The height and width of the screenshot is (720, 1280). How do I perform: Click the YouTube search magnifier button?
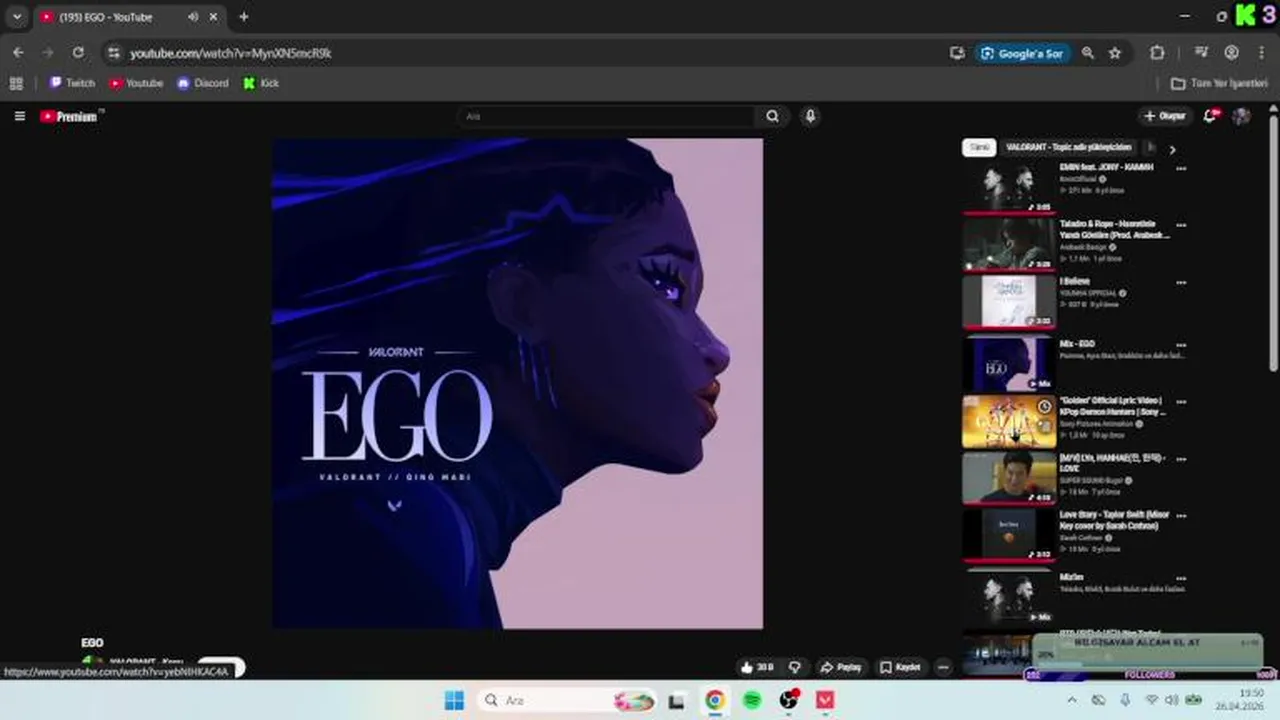click(x=772, y=116)
